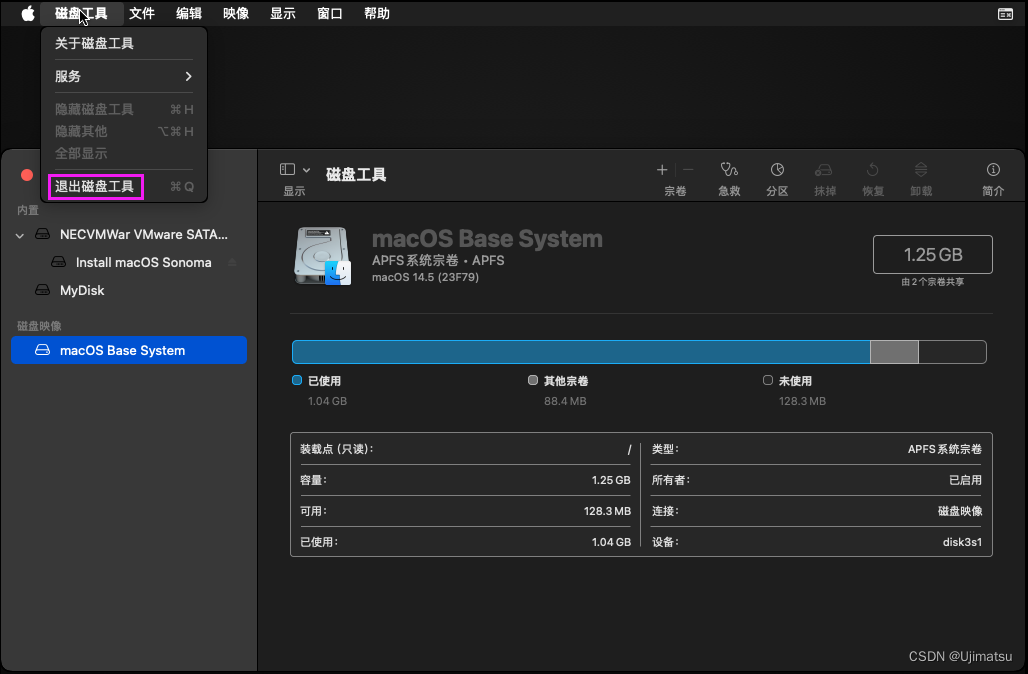1028x674 pixels.
Task: Click the macOS Base System volume title
Action: tap(487, 239)
